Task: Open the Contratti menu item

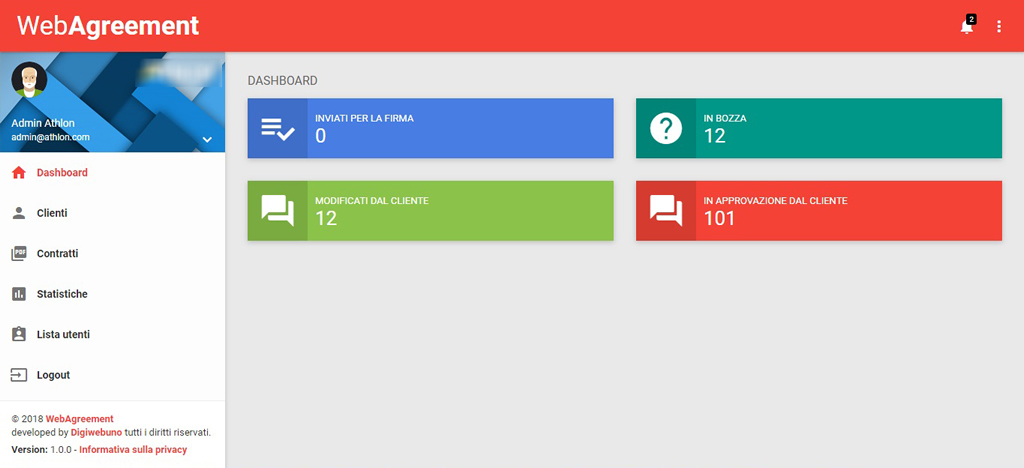Action: click(57, 254)
